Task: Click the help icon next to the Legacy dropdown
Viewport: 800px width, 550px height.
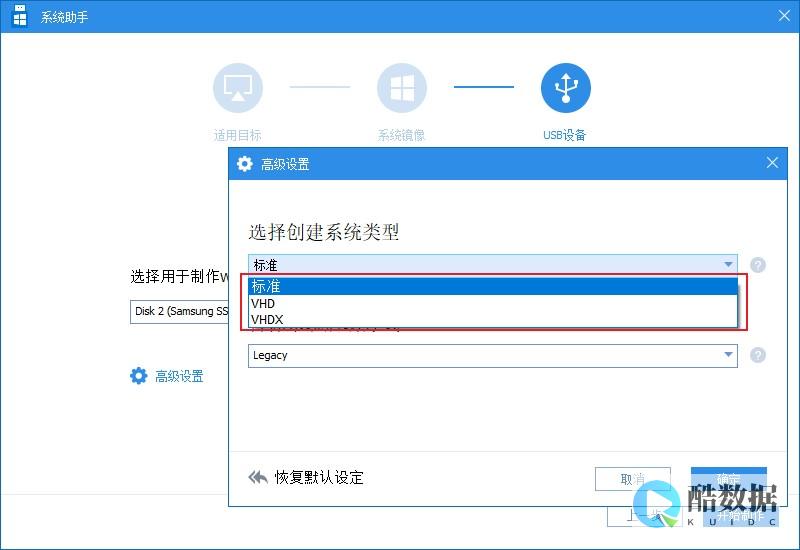Action: (758, 355)
